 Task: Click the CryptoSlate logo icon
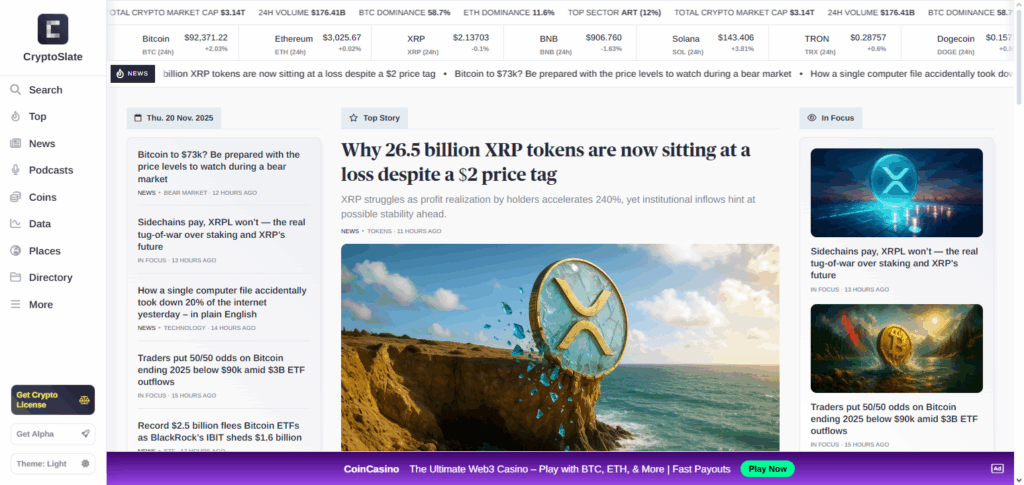click(53, 29)
